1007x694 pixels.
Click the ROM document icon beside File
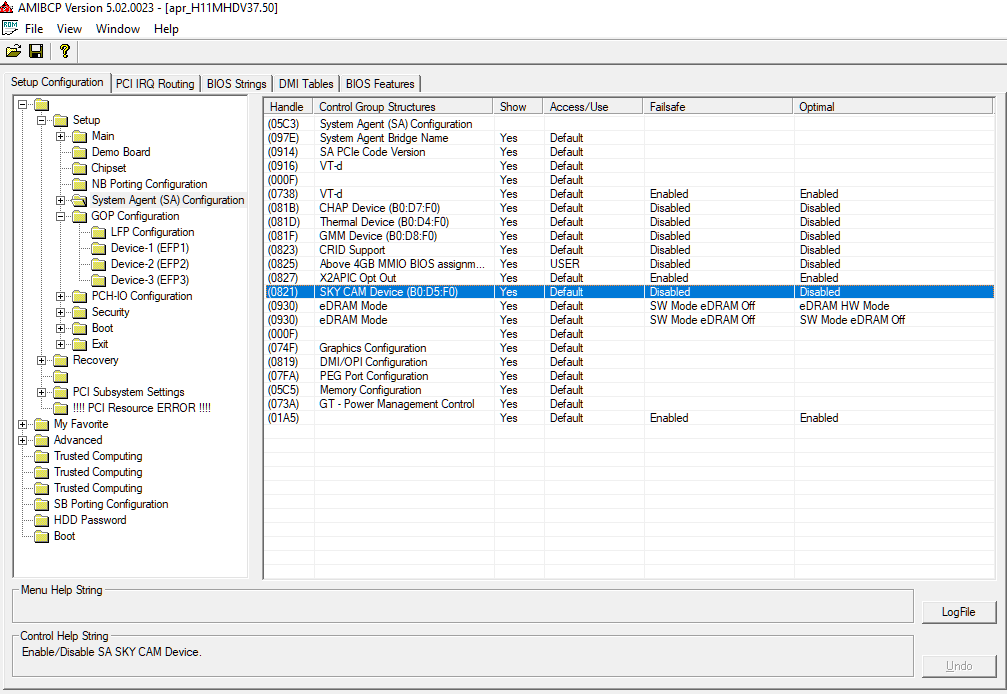(10, 28)
